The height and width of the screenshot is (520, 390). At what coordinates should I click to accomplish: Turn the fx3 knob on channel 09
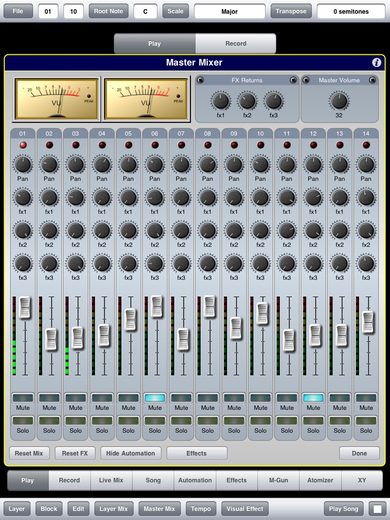point(234,263)
